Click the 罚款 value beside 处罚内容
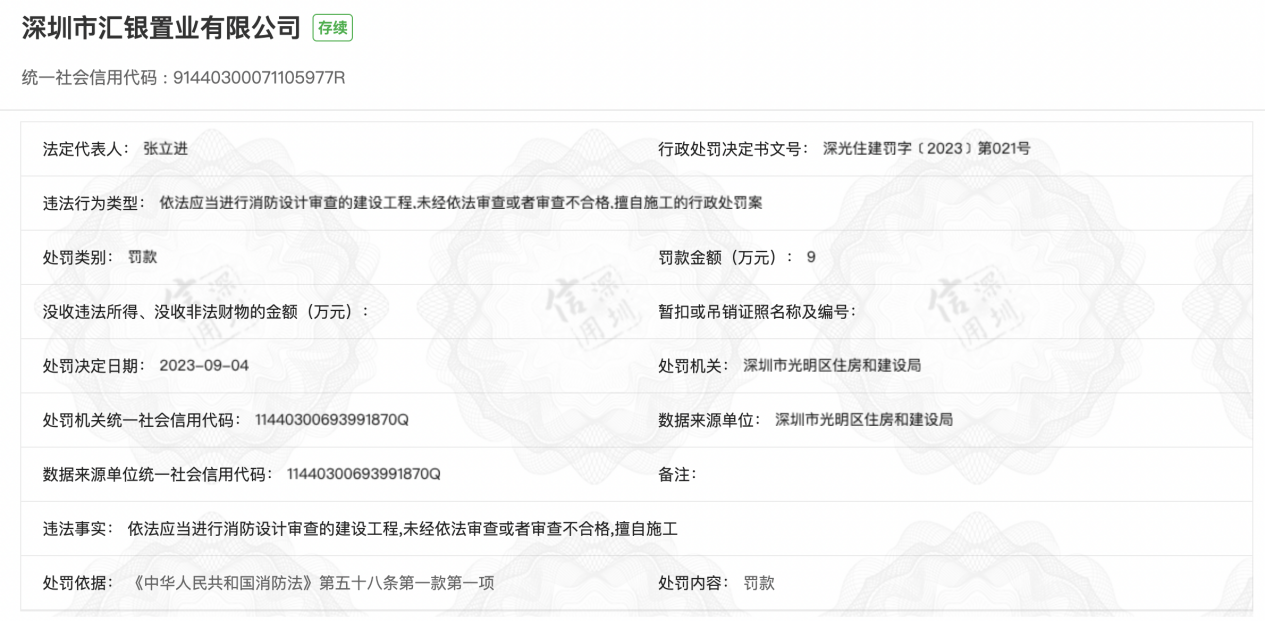This screenshot has width=1265, height=621. pyautogui.click(x=759, y=582)
